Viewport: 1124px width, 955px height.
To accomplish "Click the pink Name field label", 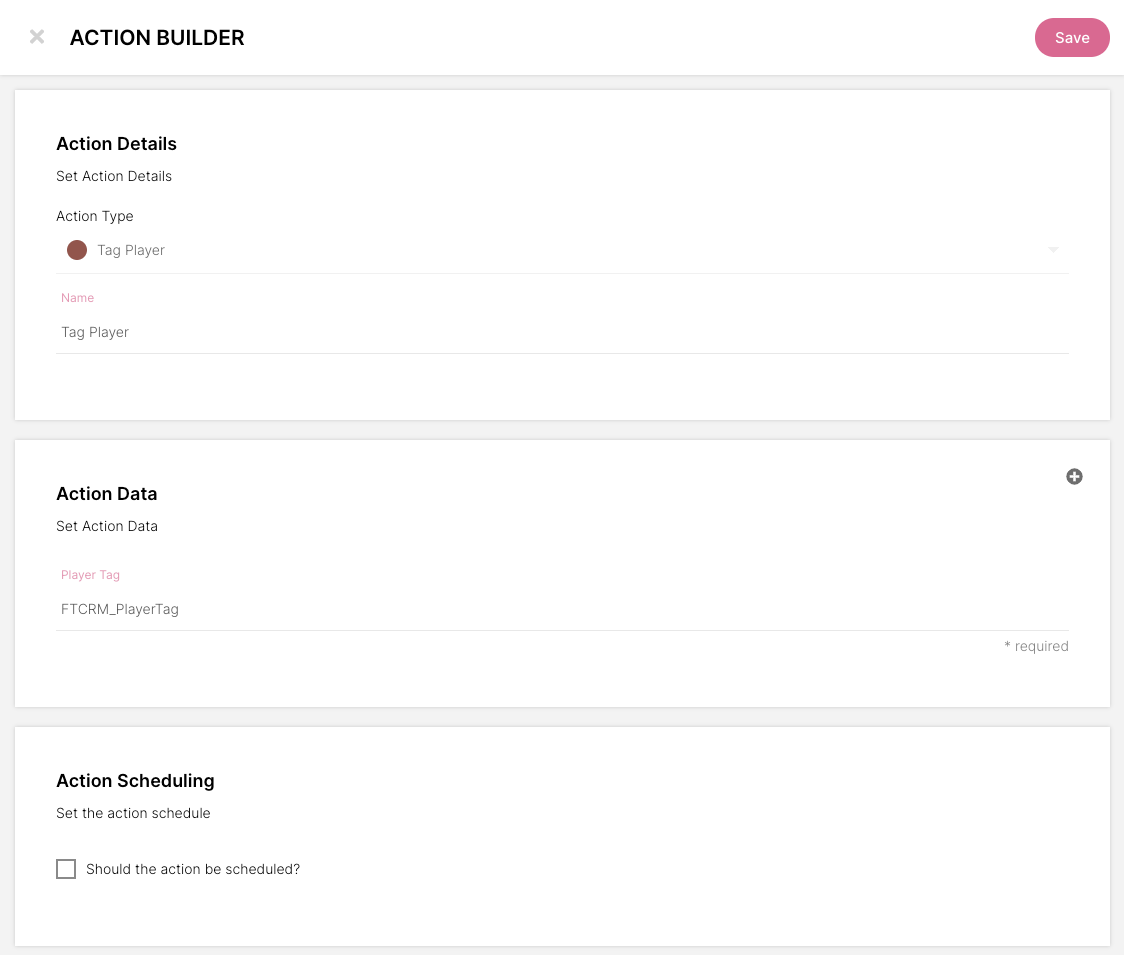I will 77,298.
